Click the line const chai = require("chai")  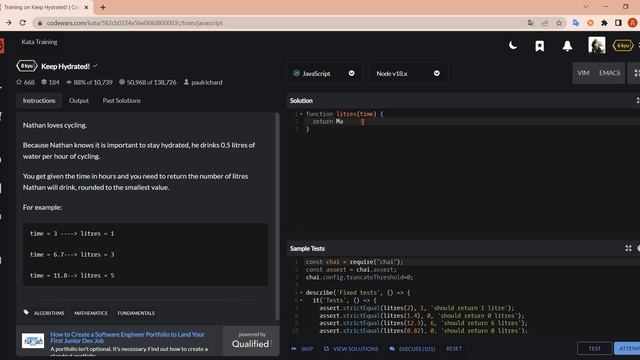pos(354,262)
